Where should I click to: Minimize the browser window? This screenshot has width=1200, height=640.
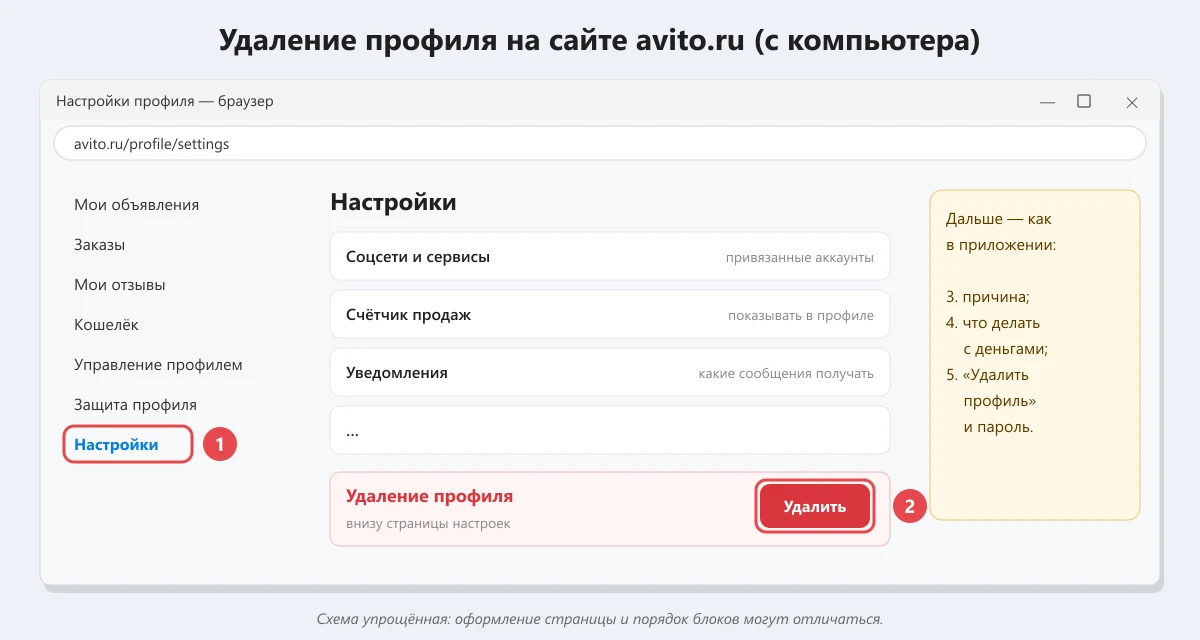pyautogui.click(x=1047, y=102)
